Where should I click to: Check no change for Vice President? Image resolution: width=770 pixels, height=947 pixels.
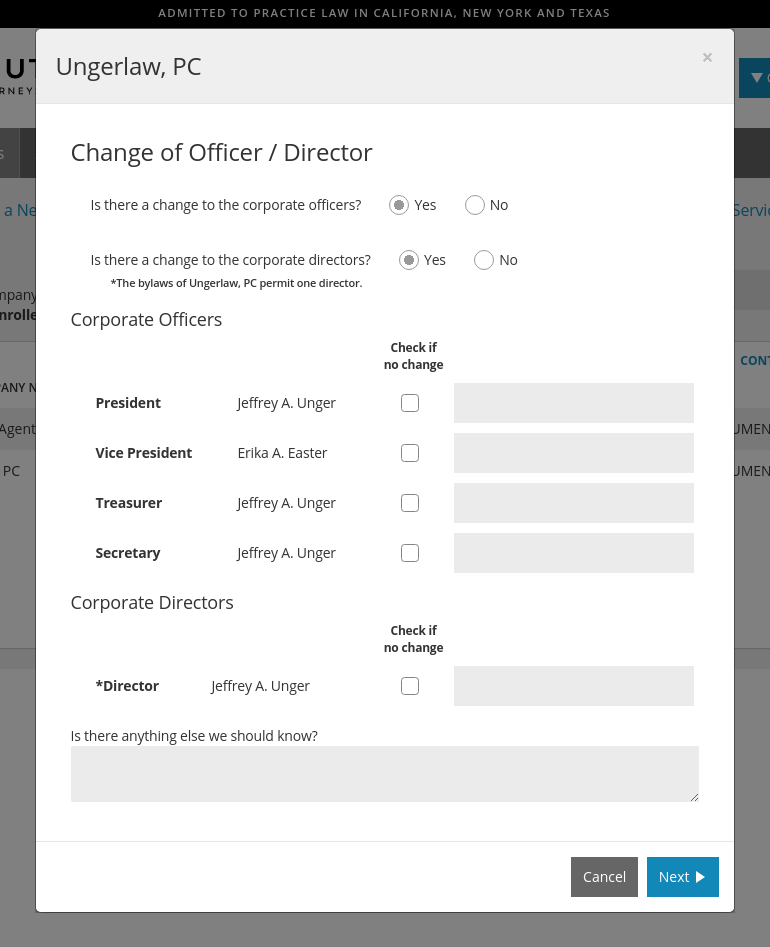click(x=410, y=453)
